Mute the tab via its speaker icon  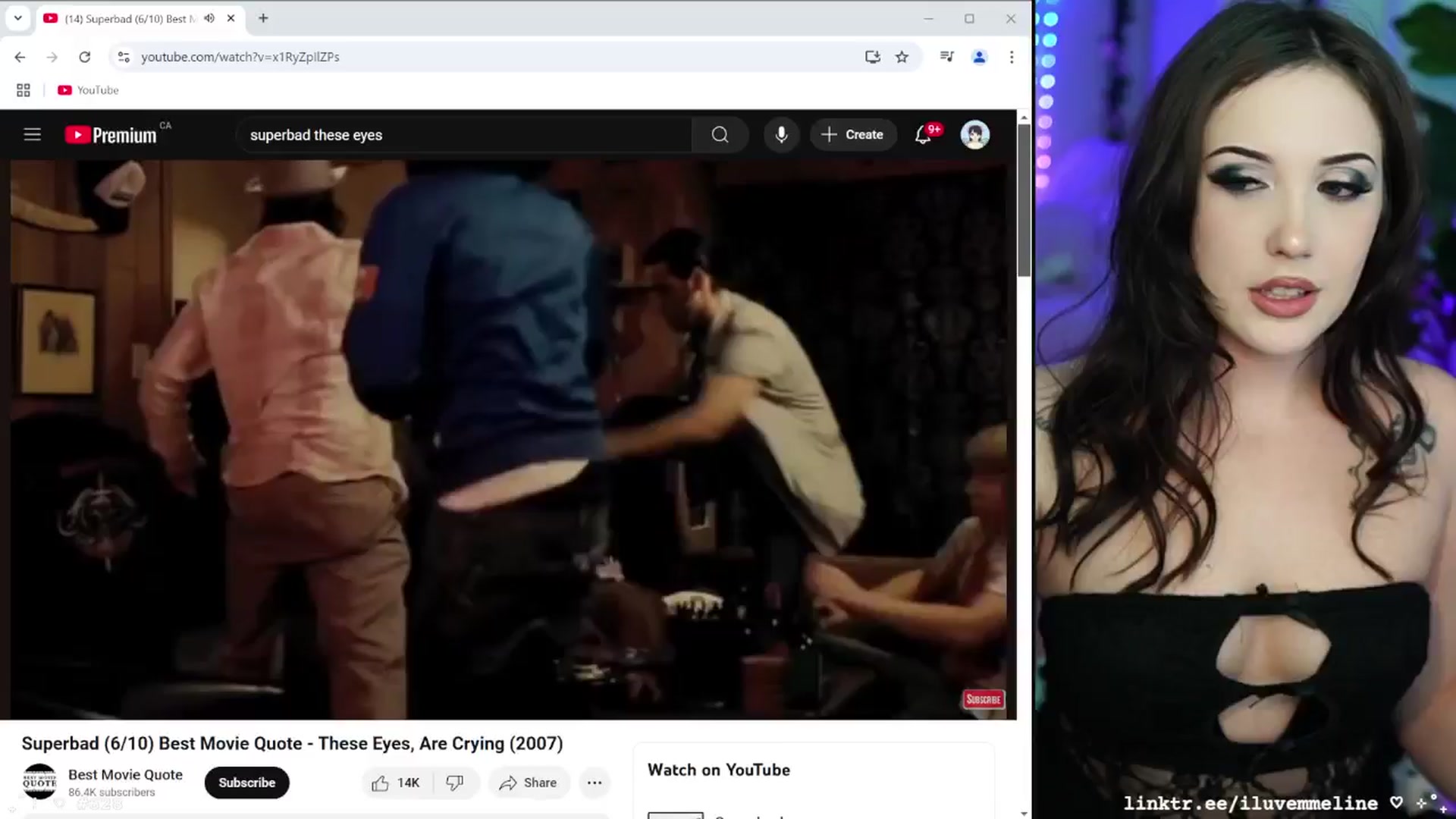pyautogui.click(x=209, y=18)
